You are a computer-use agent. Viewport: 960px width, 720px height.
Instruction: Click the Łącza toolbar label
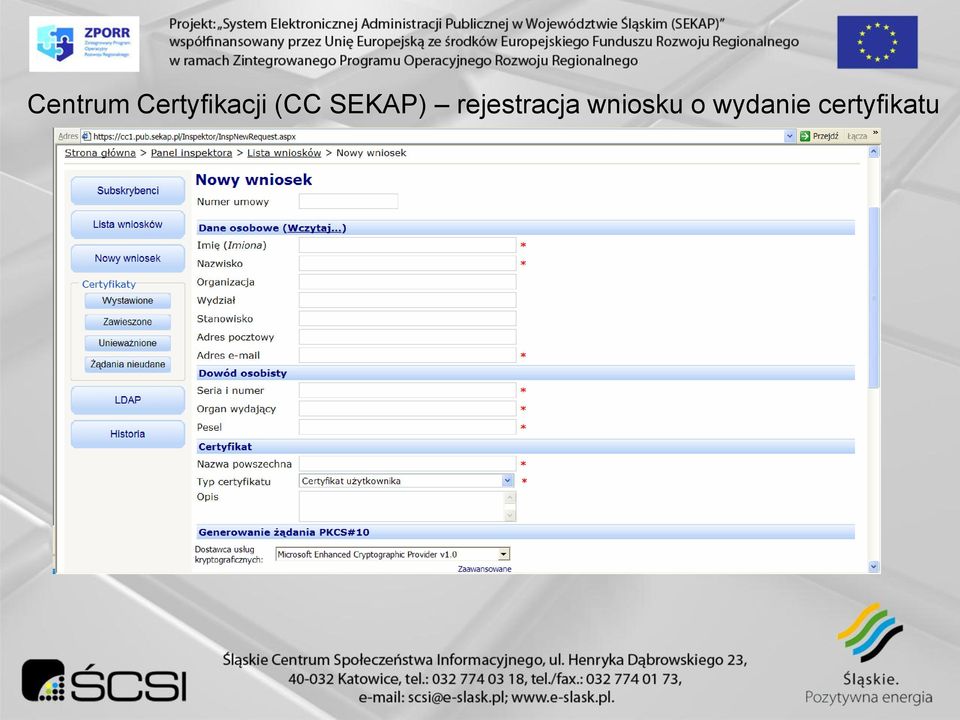[x=857, y=136]
